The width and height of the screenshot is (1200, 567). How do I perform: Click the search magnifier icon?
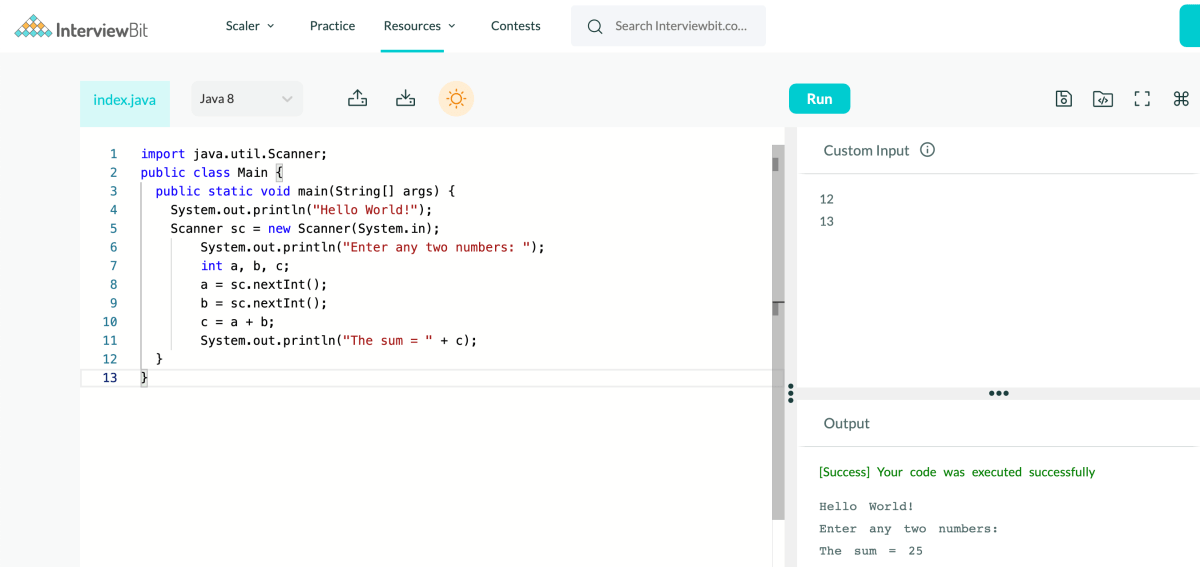pos(595,26)
